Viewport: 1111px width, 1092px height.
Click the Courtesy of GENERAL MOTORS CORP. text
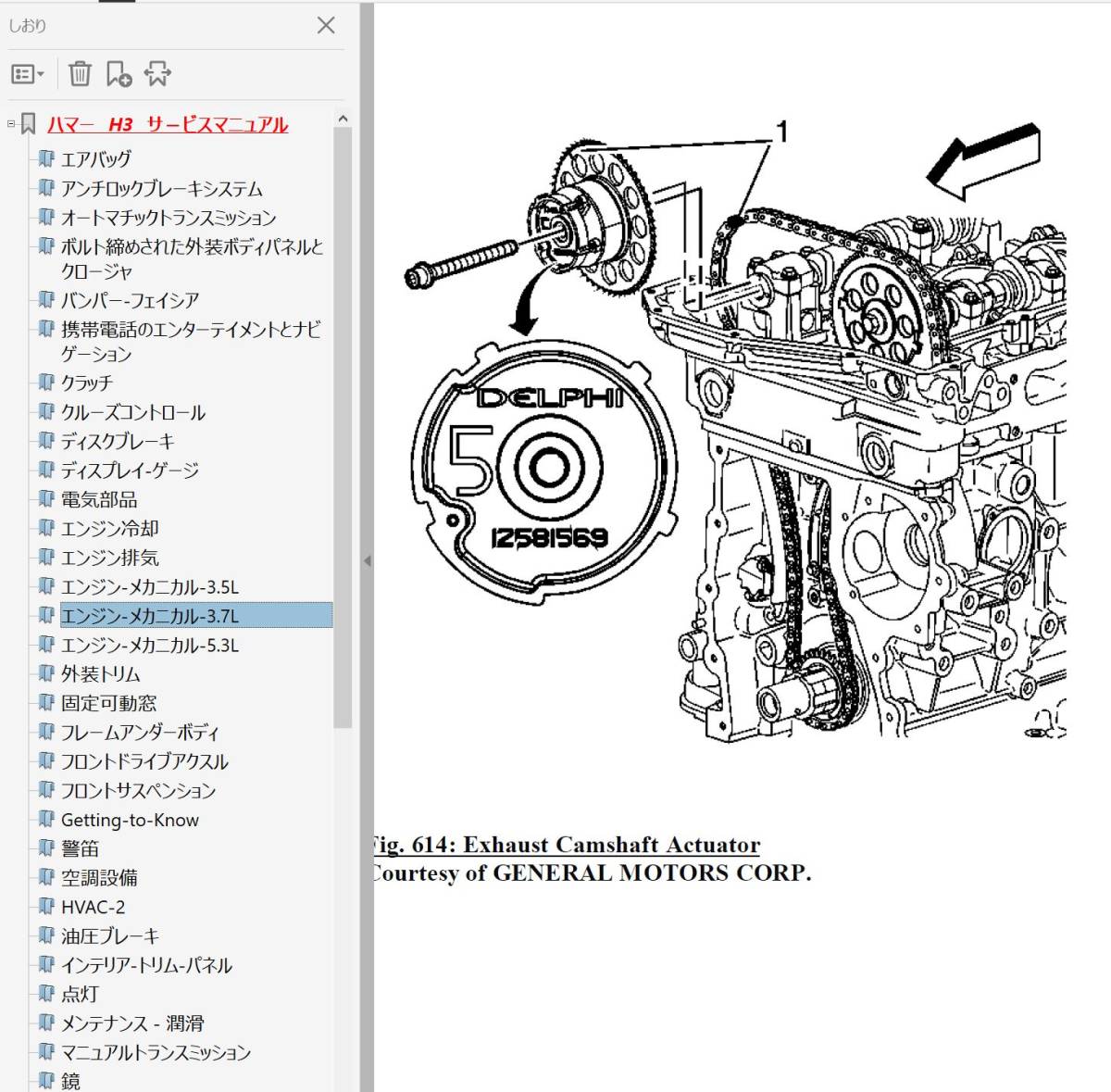click(591, 873)
